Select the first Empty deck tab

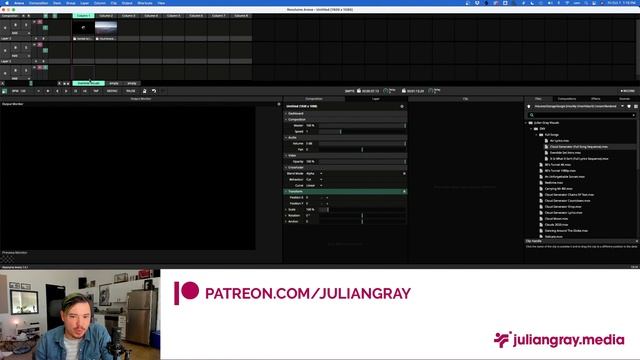[x=114, y=83]
